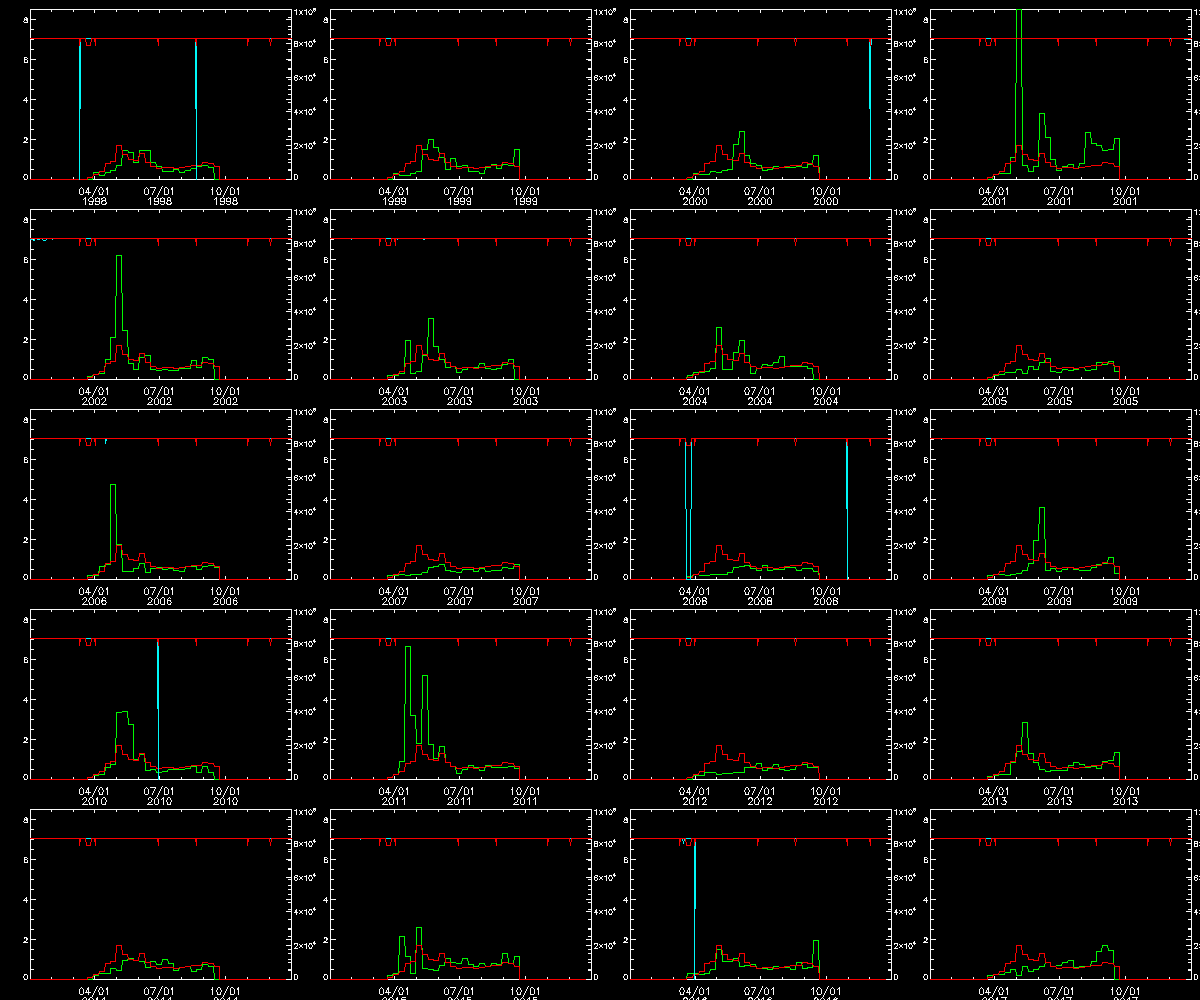Click the red horizontal line in the 2012 plot
This screenshot has height=1000, width=1200.
(x=760, y=639)
